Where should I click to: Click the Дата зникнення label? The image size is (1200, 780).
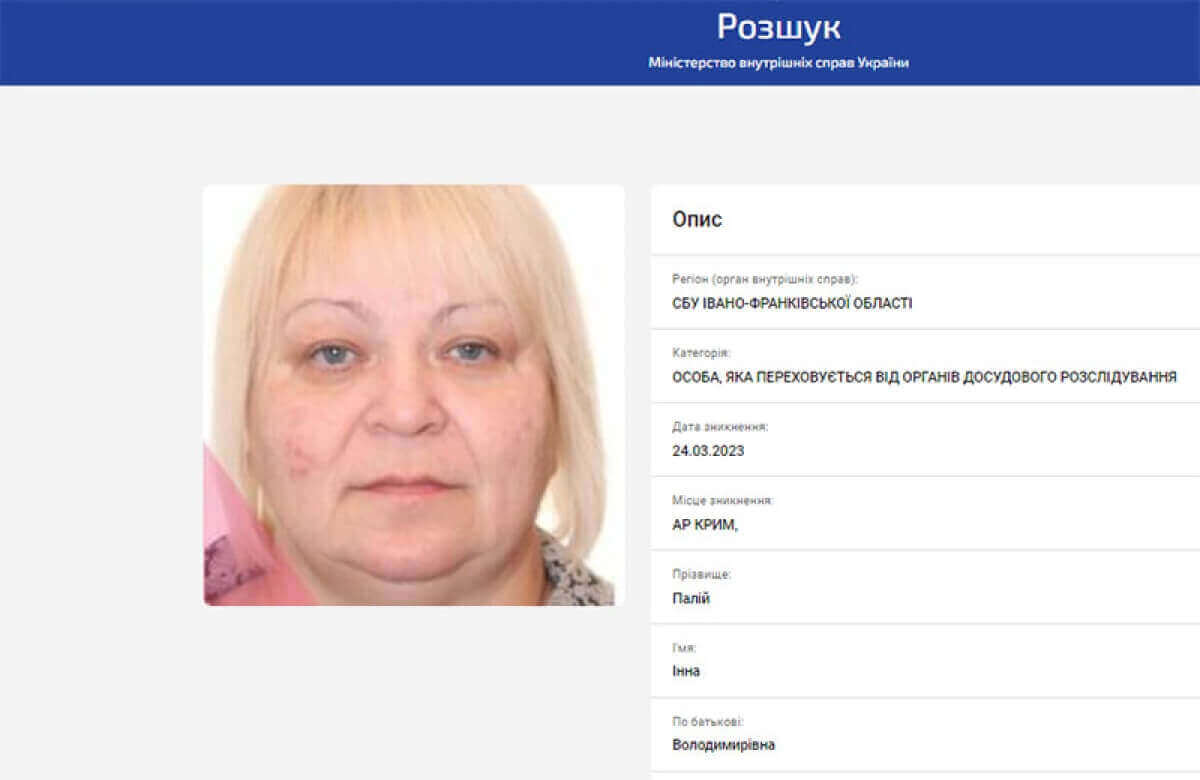pyautogui.click(x=720, y=427)
